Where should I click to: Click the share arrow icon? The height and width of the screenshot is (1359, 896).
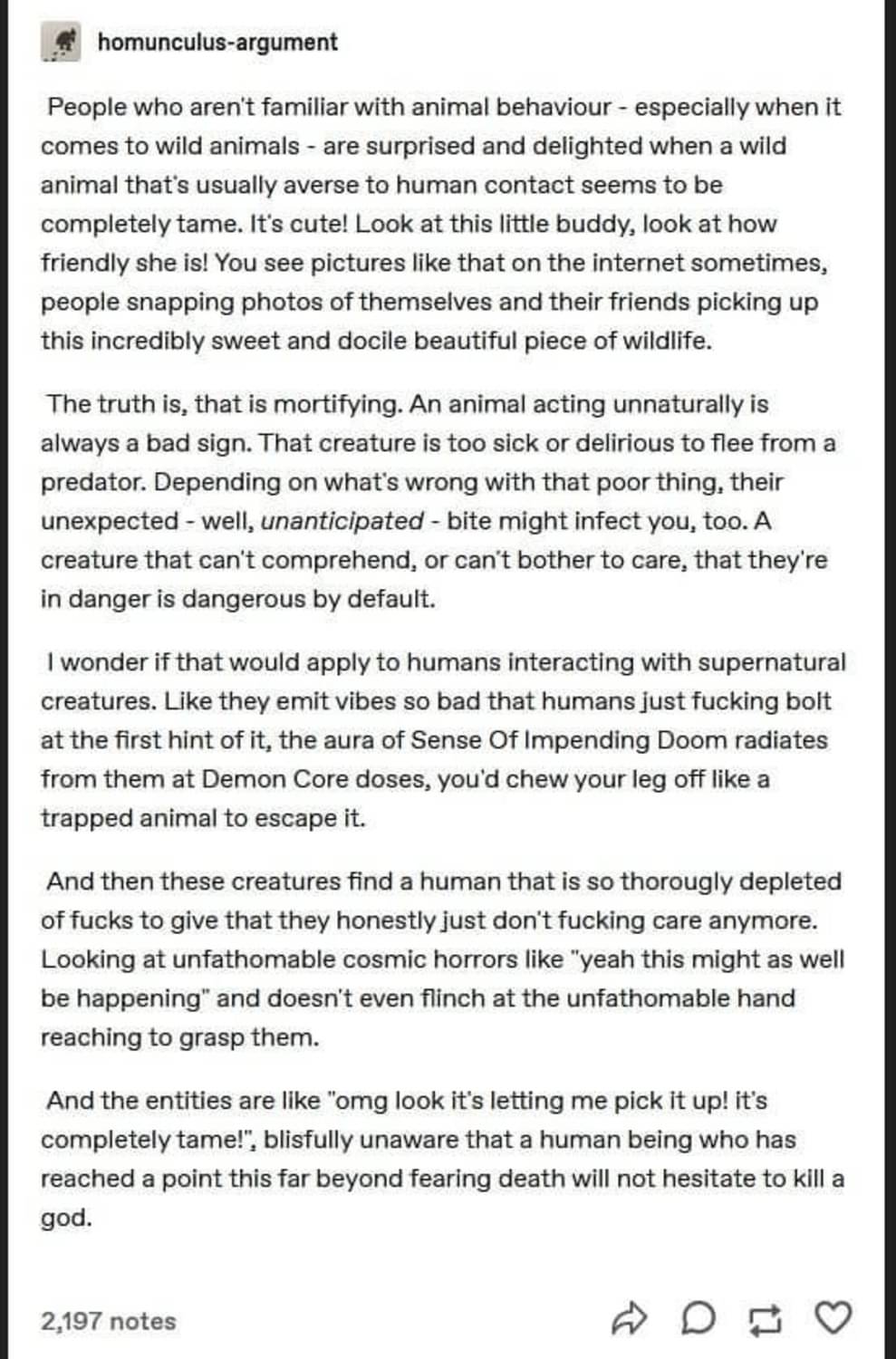click(x=630, y=1318)
